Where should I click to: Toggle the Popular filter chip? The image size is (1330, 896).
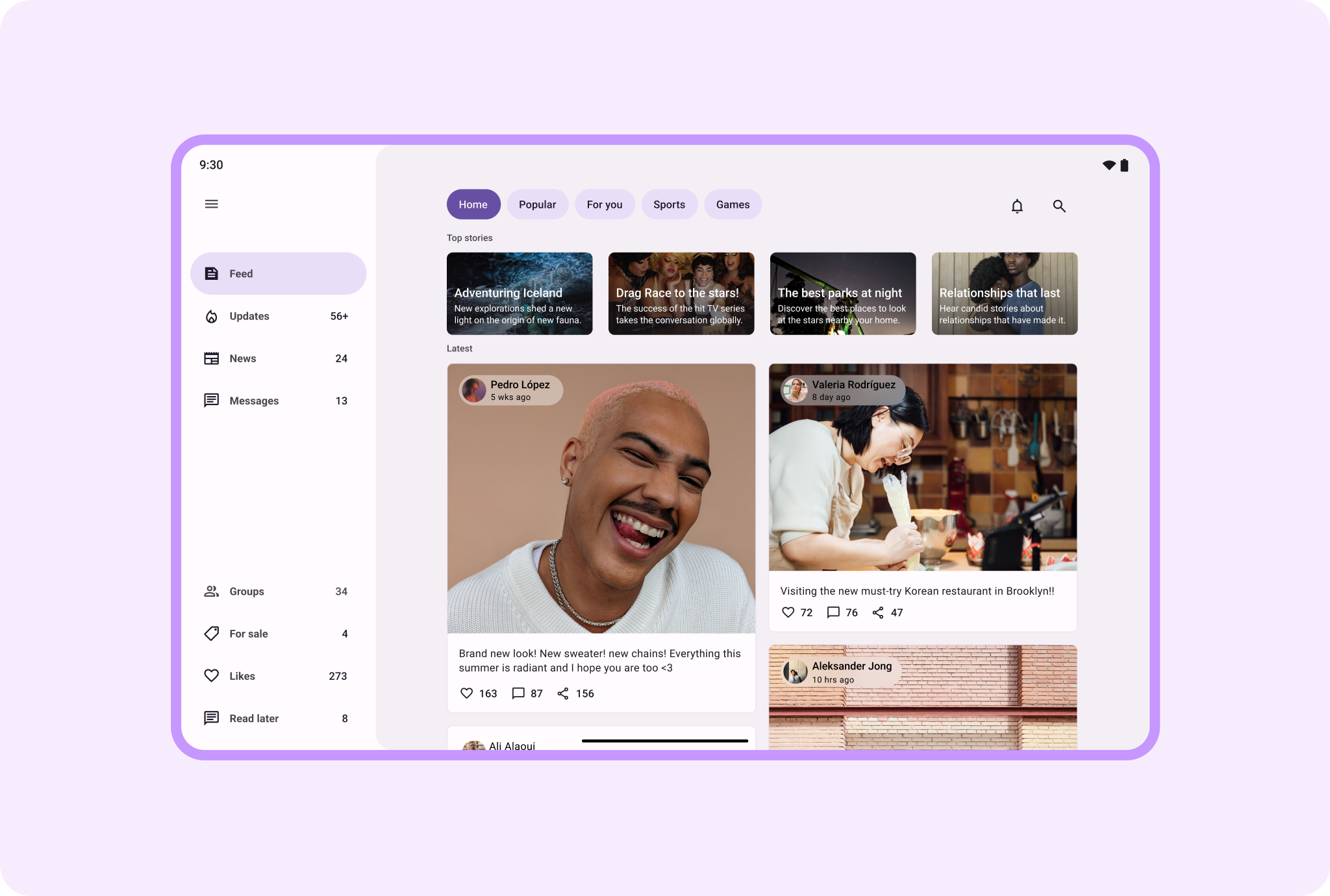pos(537,205)
